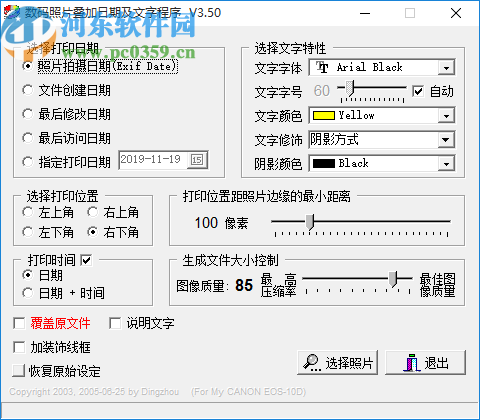Click the black shadow color swatch
This screenshot has width=480, height=420.
[x=323, y=164]
